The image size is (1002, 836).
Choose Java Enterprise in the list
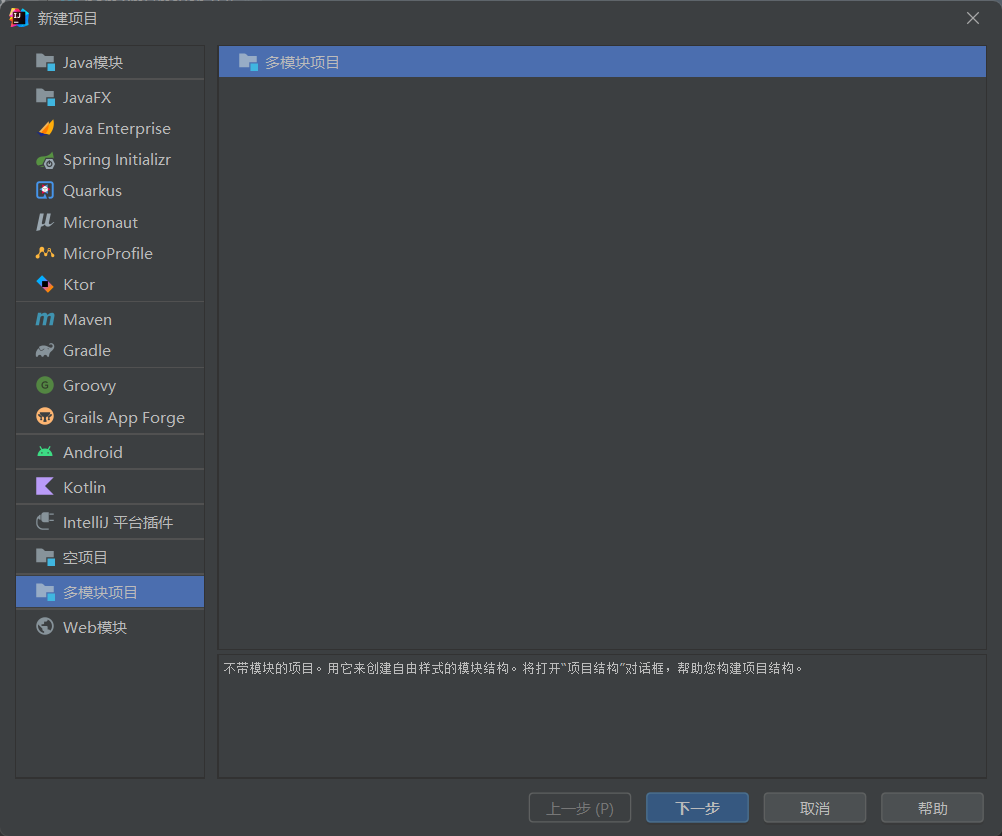coord(110,128)
